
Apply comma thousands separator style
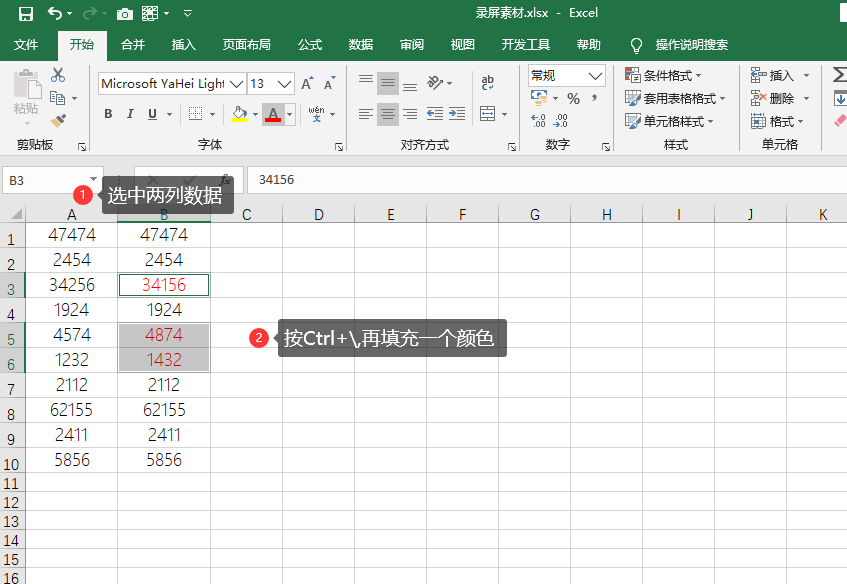(x=595, y=98)
